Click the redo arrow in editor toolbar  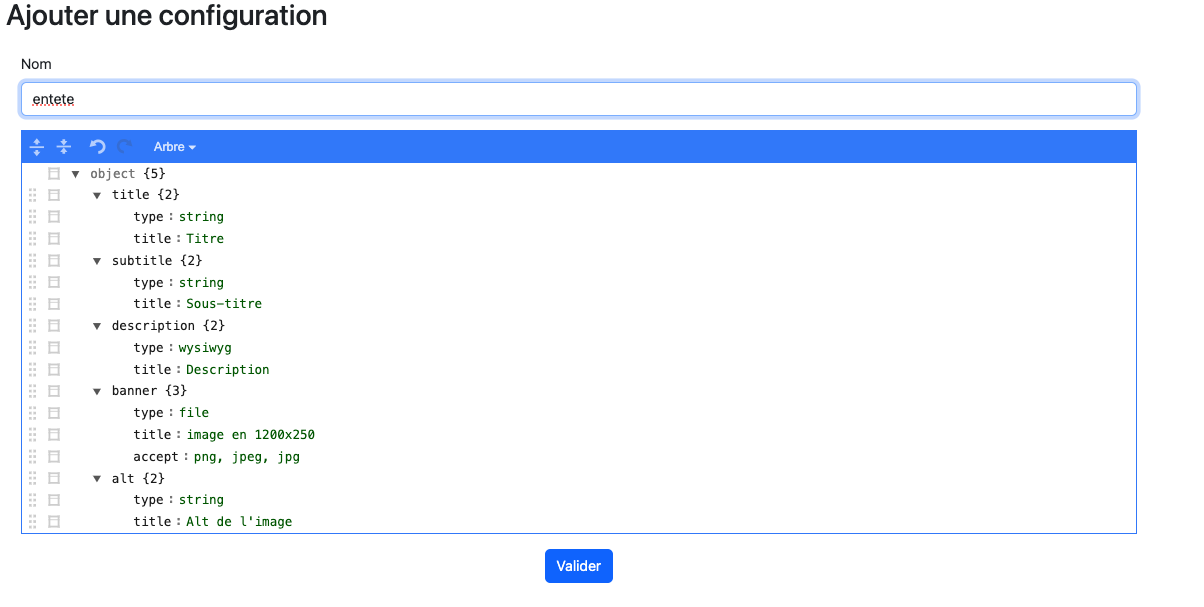click(125, 147)
